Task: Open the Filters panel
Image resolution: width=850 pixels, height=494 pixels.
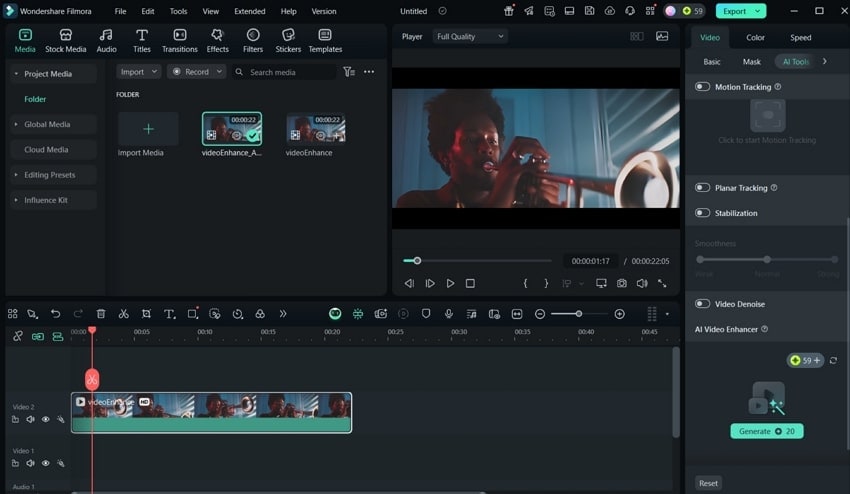Action: point(253,41)
